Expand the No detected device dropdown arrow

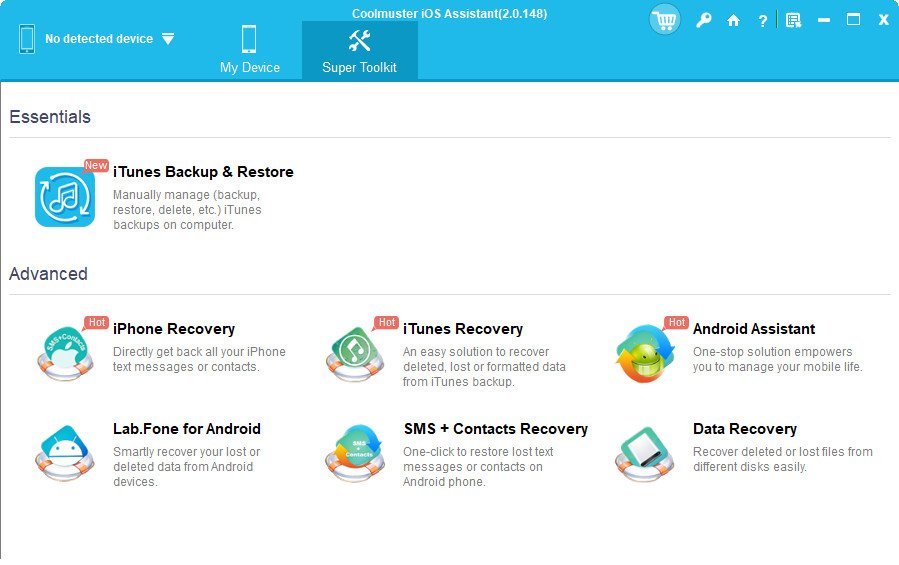(168, 39)
